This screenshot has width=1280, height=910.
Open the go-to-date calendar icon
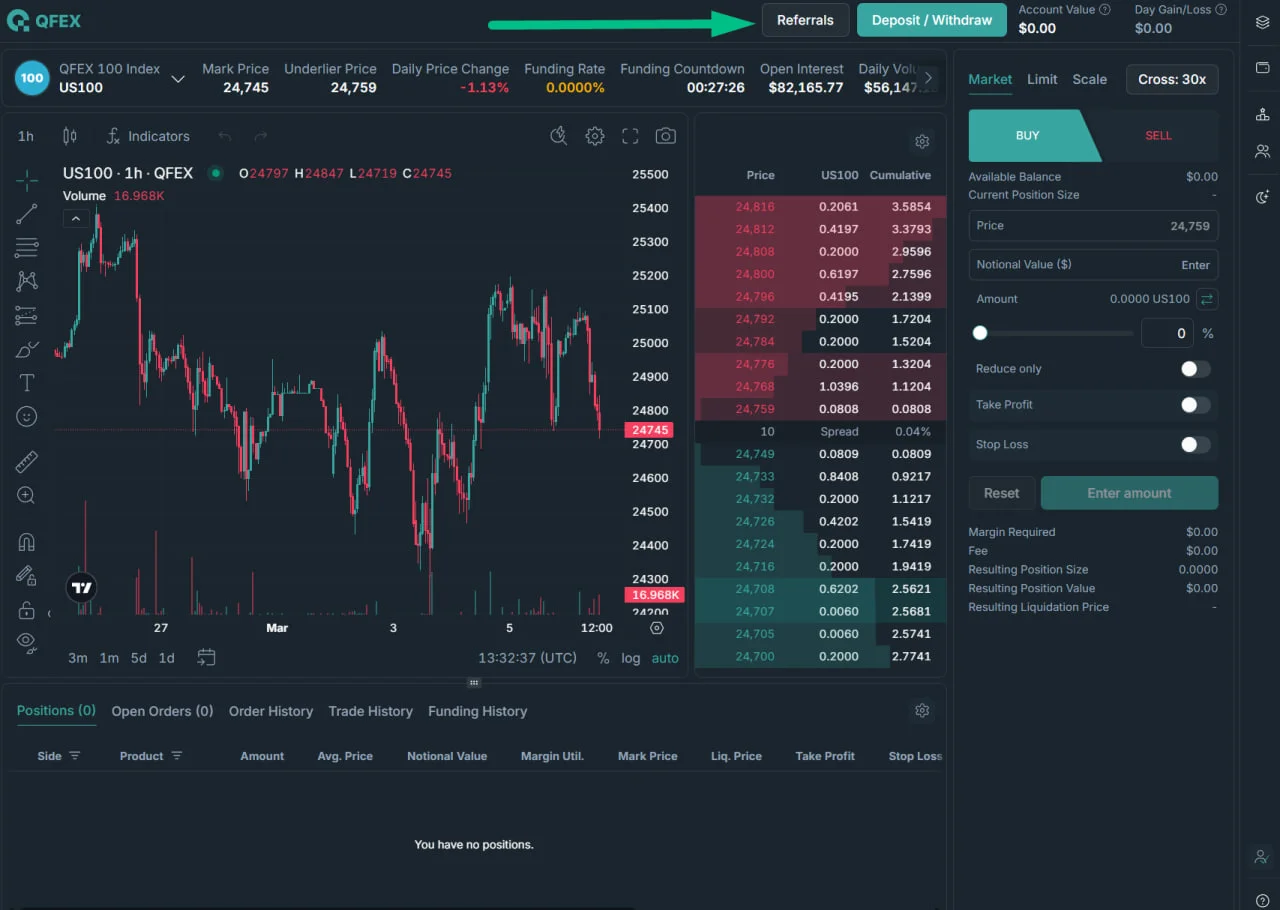206,657
